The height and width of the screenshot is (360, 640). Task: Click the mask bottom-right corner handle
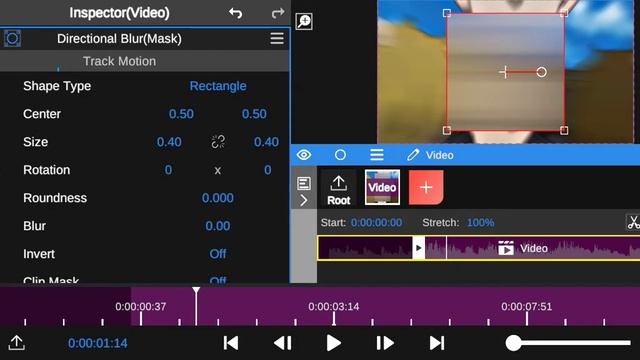pos(564,130)
